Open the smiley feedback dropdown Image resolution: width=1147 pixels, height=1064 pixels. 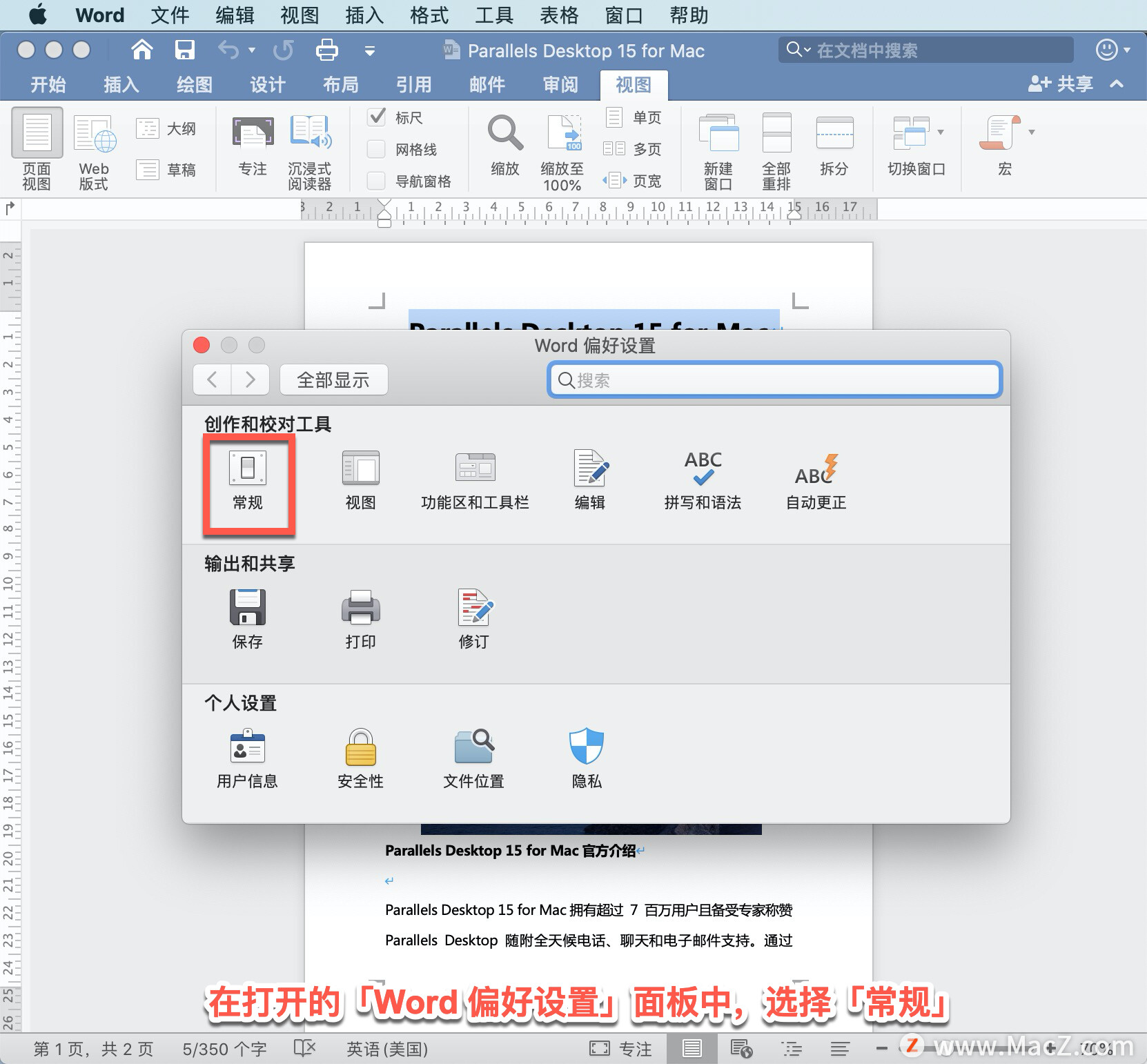click(x=1113, y=50)
